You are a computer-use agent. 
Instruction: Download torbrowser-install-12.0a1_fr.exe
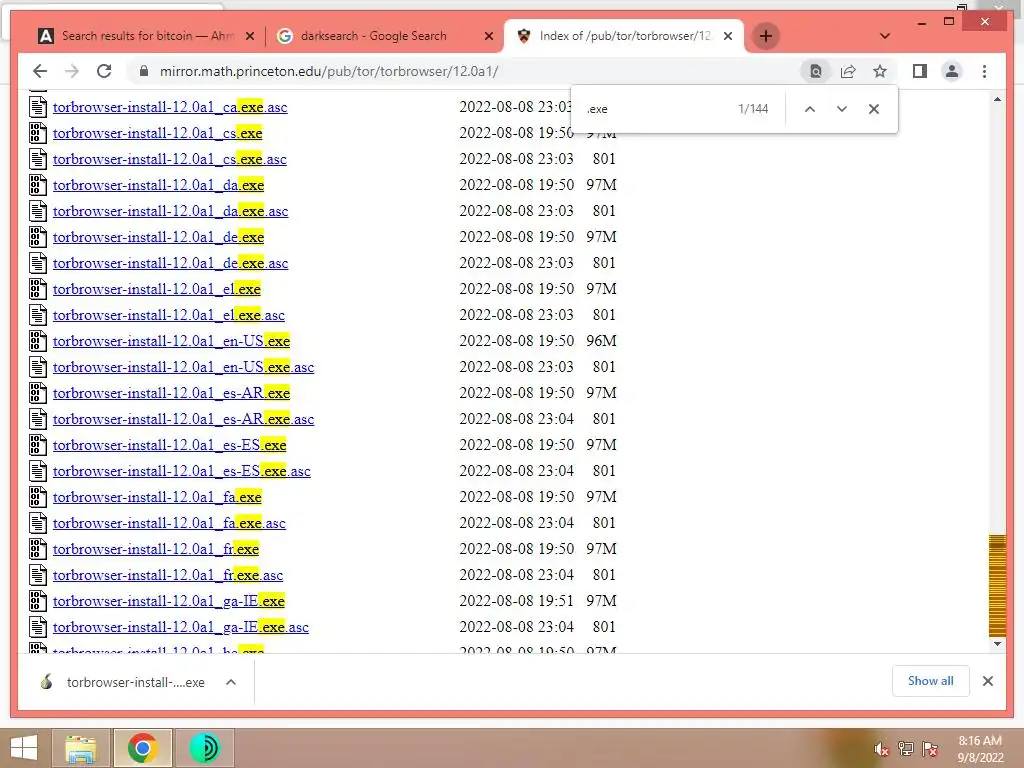(x=156, y=549)
